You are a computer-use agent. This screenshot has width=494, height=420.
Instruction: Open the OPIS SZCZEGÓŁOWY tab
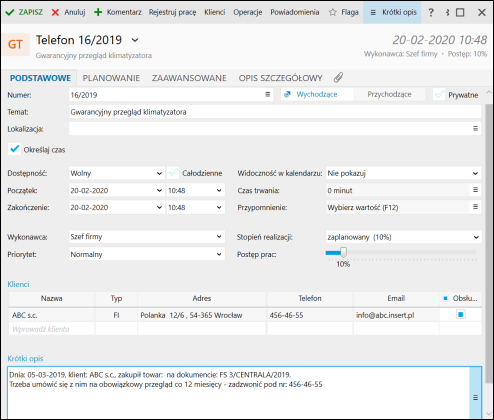coord(280,78)
